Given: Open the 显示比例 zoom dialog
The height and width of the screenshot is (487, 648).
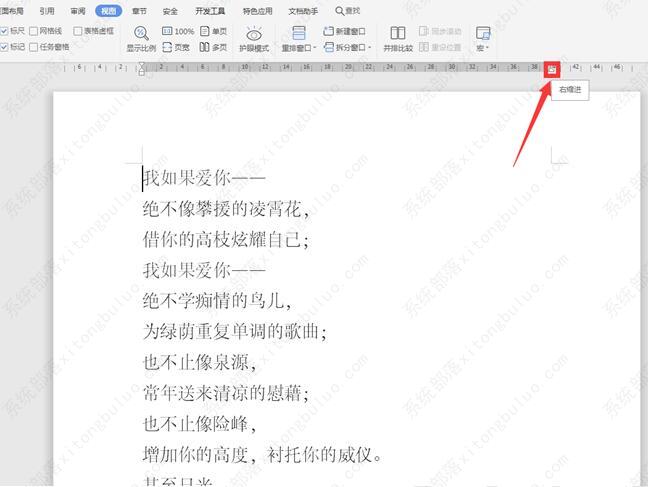Looking at the screenshot, I should pyautogui.click(x=141, y=39).
